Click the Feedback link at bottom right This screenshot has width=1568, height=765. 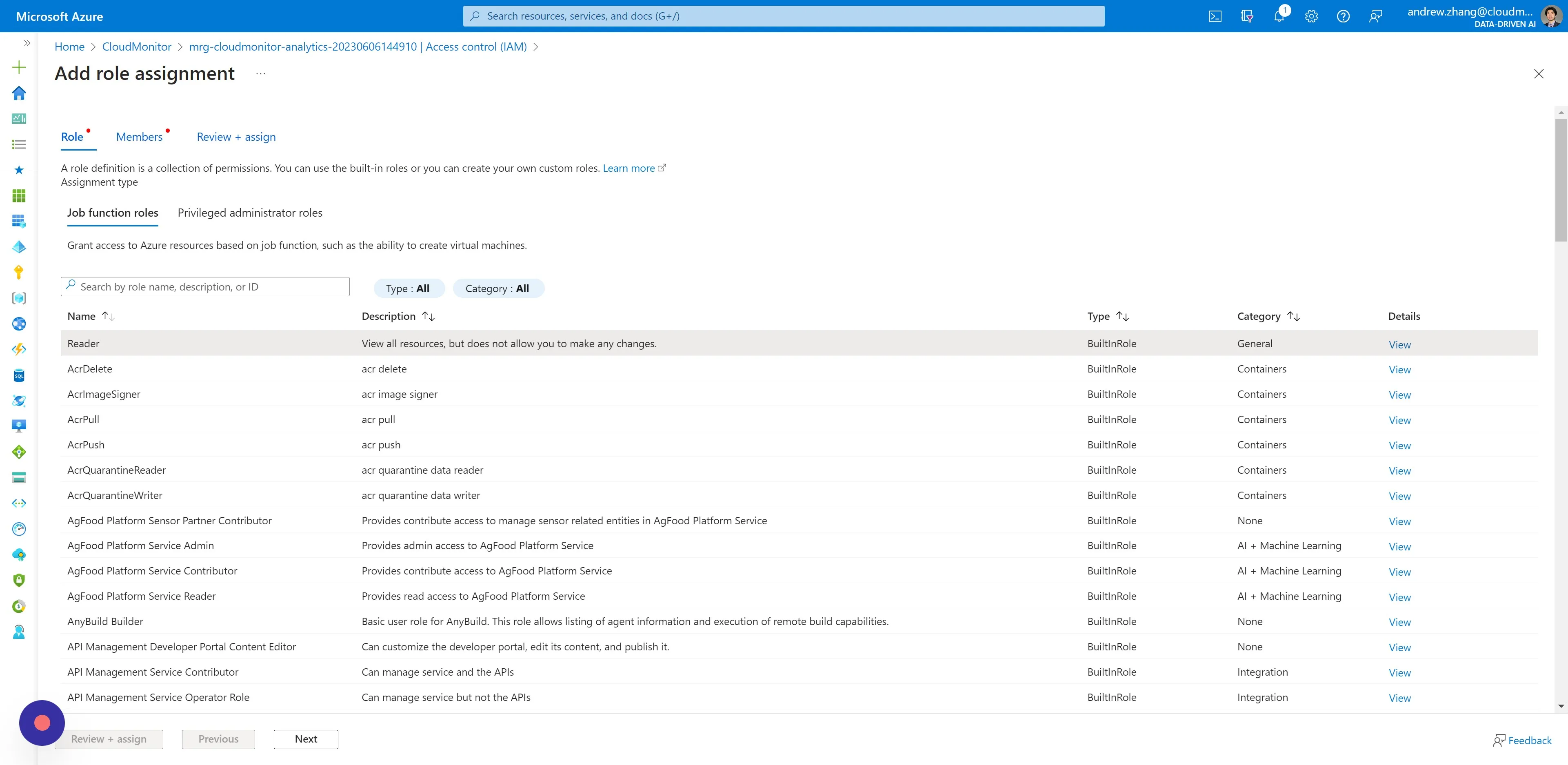coord(1522,741)
